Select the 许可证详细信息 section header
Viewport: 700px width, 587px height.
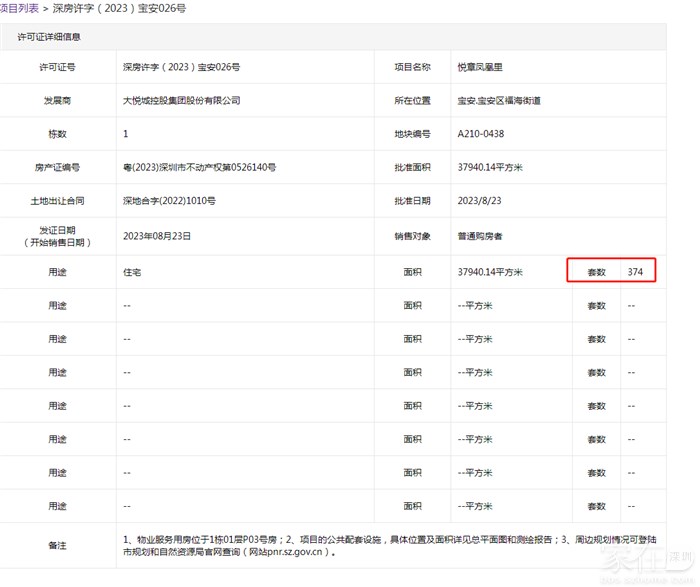[49, 37]
